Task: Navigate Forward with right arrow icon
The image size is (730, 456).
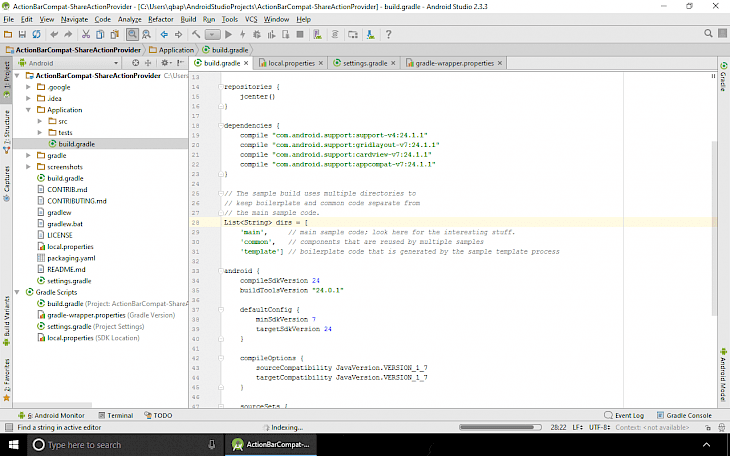Action: (x=178, y=34)
